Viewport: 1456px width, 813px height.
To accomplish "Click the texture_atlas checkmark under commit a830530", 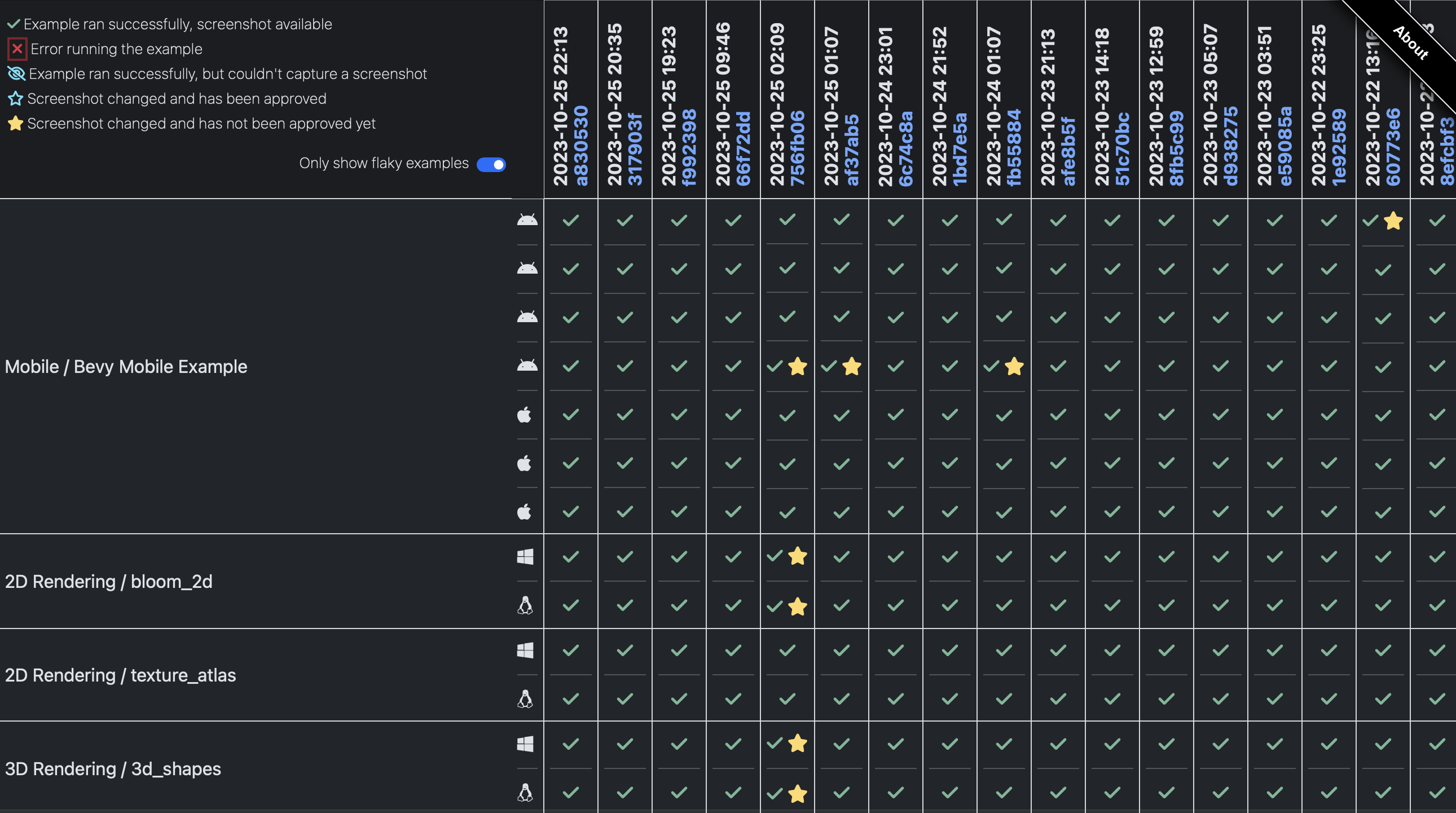I will coord(570,650).
